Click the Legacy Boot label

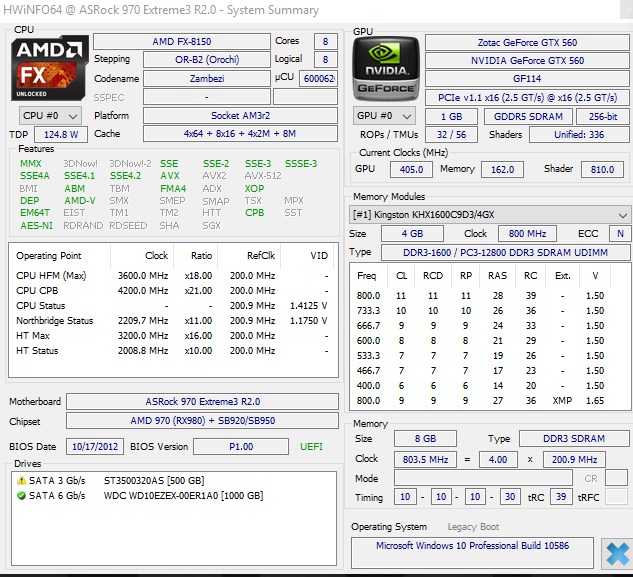[x=473, y=527]
